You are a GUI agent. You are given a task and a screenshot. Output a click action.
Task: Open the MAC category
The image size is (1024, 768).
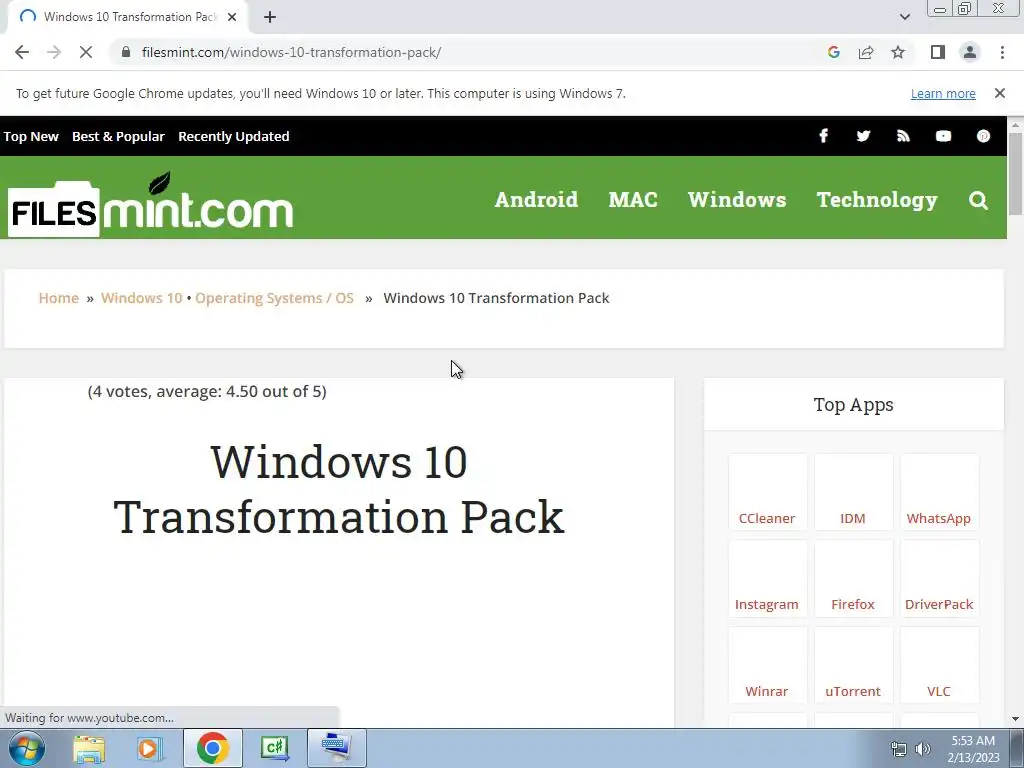[x=633, y=200]
